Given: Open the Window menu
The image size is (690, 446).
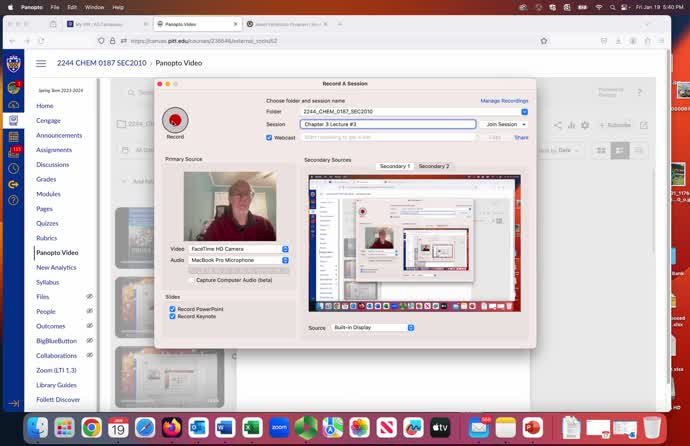Looking at the screenshot, I should click(x=94, y=7).
